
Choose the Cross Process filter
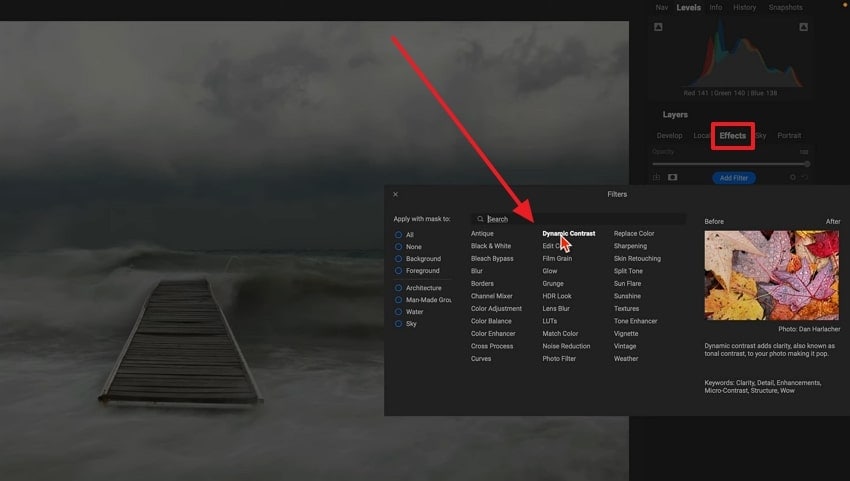pyautogui.click(x=492, y=346)
